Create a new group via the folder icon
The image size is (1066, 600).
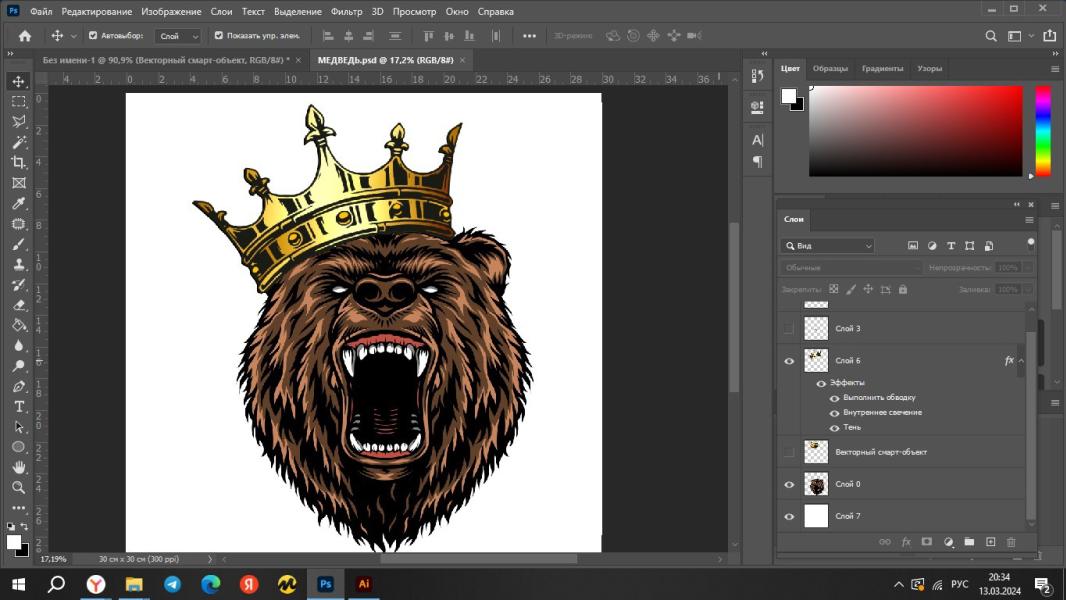pyautogui.click(x=969, y=542)
